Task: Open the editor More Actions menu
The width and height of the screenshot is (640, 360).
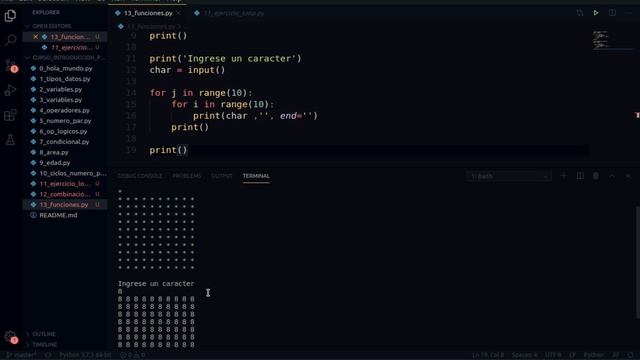Action: pos(628,13)
